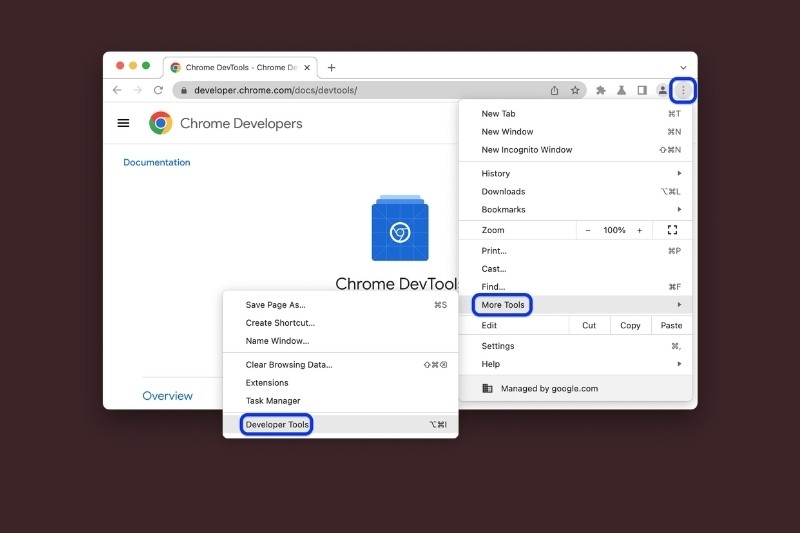Click the 100% zoom value

tap(614, 230)
